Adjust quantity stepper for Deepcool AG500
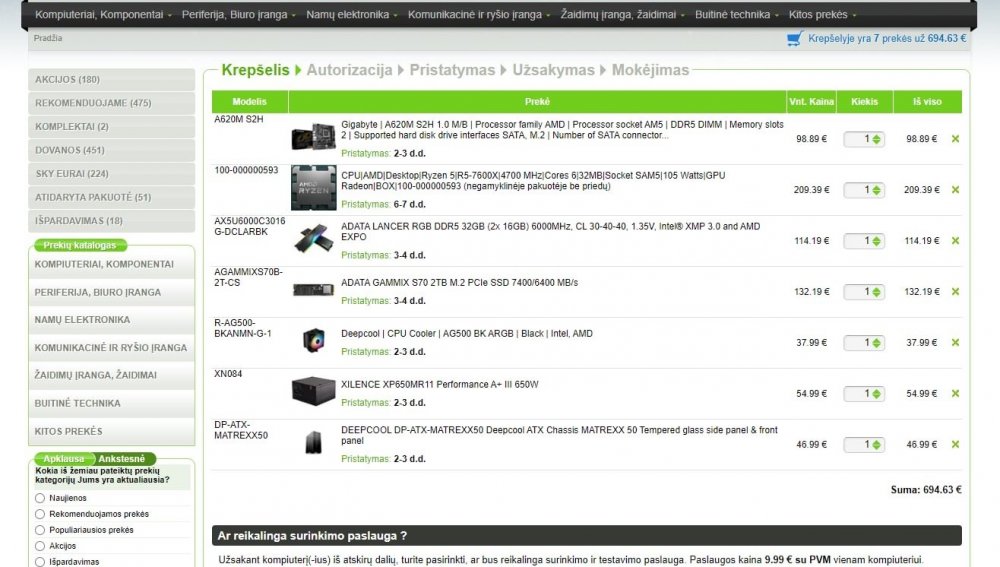This screenshot has width=1000, height=567. (x=876, y=343)
